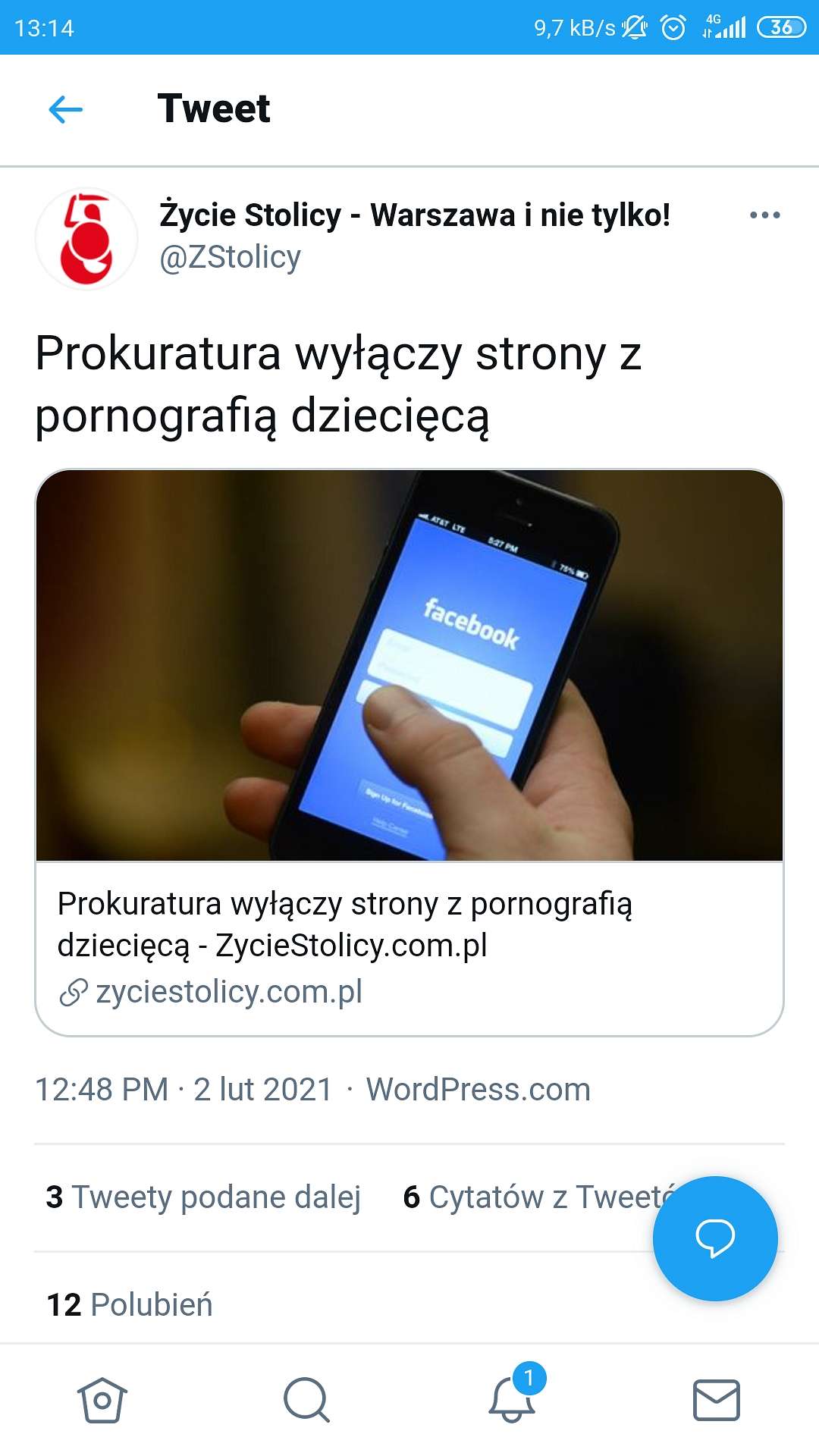Click the WordPress.com source label
Image resolution: width=819 pixels, height=1456 pixels.
479,1090
